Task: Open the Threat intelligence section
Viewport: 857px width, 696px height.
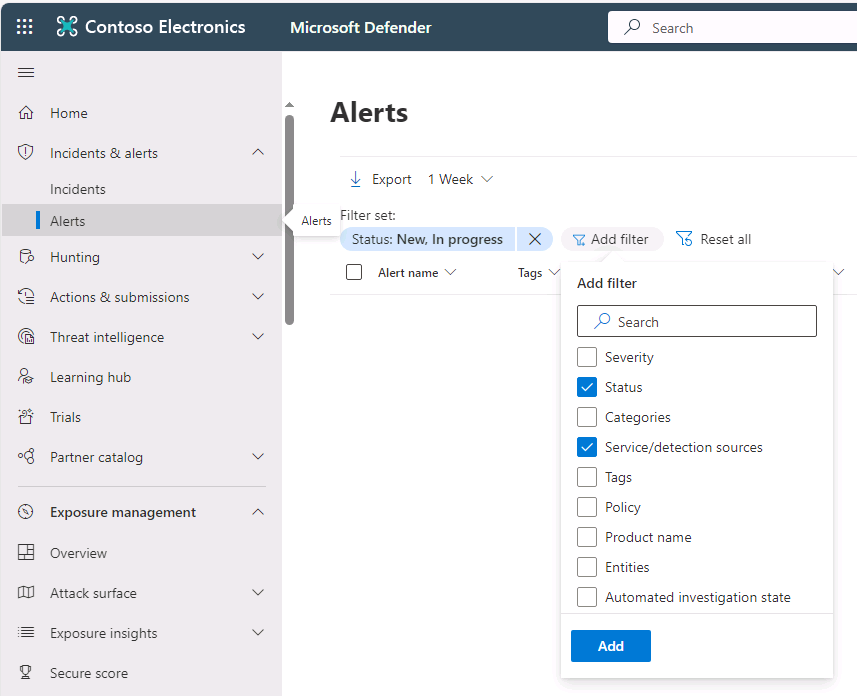Action: coord(114,337)
